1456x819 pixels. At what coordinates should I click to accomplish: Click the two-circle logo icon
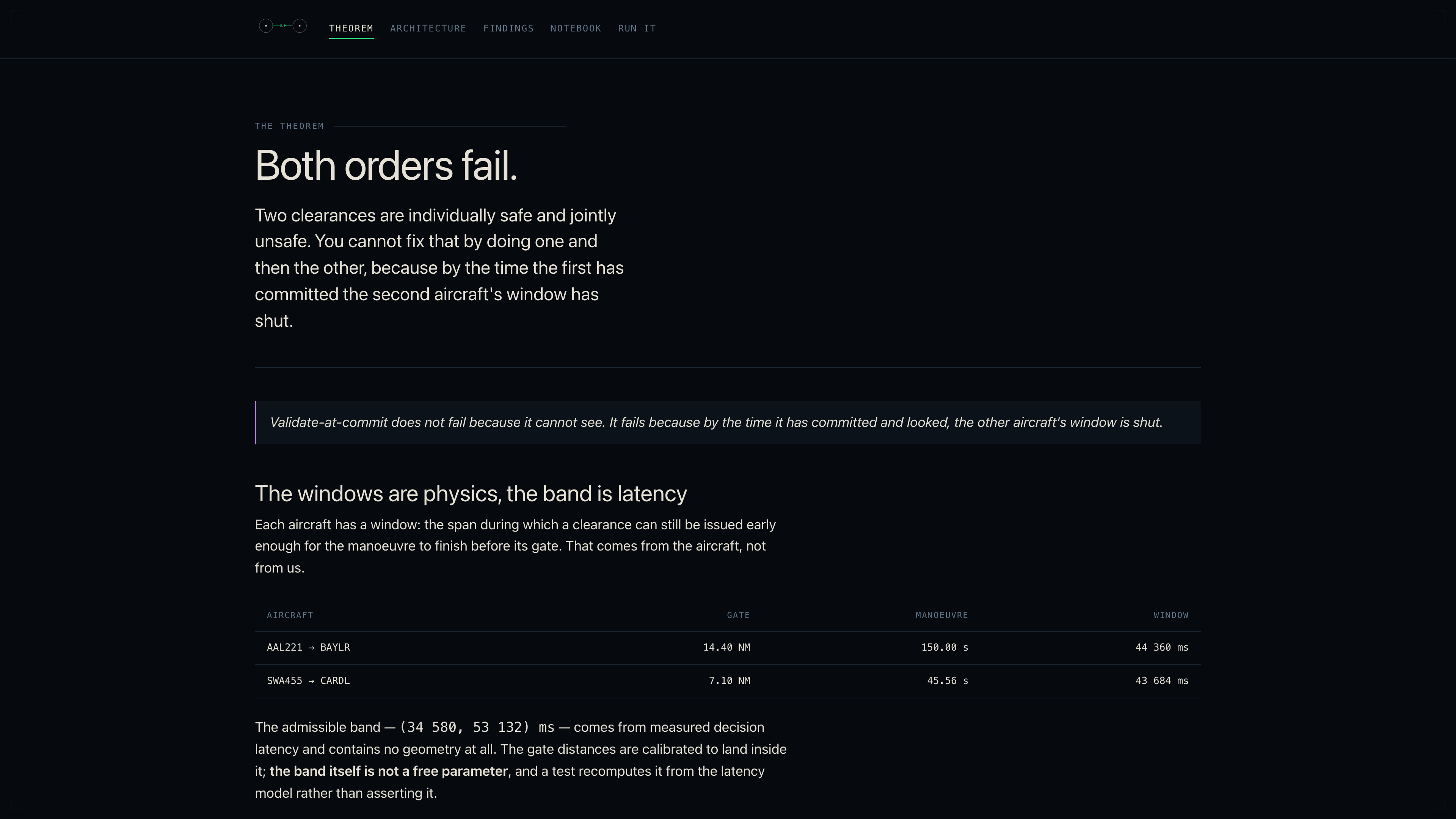282,26
